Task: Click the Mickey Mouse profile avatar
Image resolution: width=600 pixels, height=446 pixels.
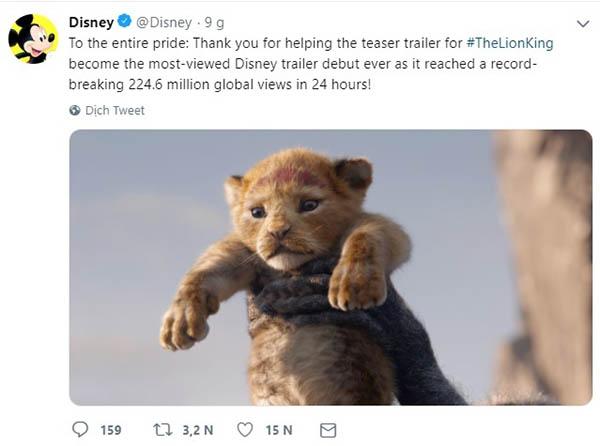Action: (33, 39)
